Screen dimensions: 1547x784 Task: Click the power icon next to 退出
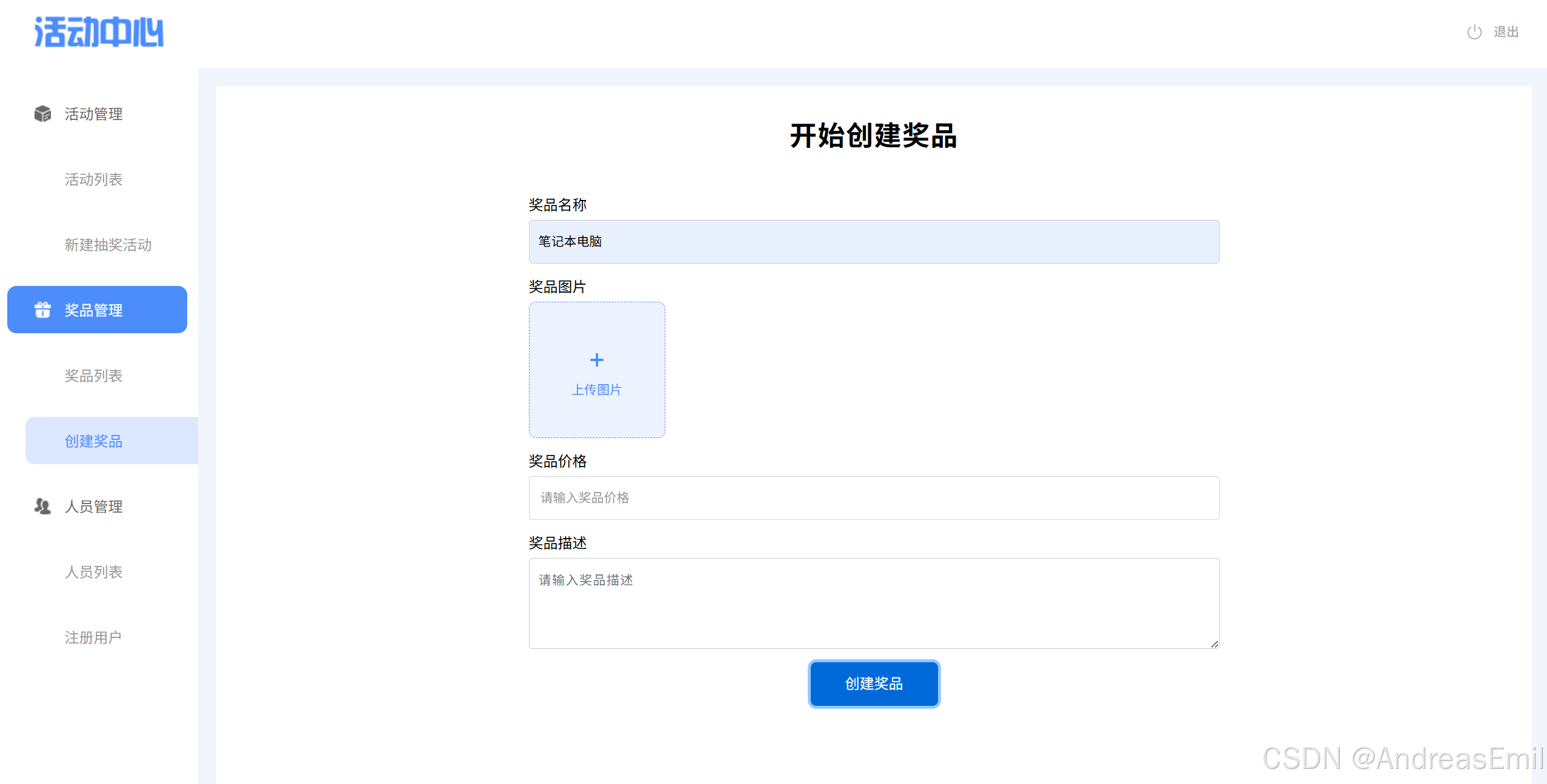(1474, 32)
